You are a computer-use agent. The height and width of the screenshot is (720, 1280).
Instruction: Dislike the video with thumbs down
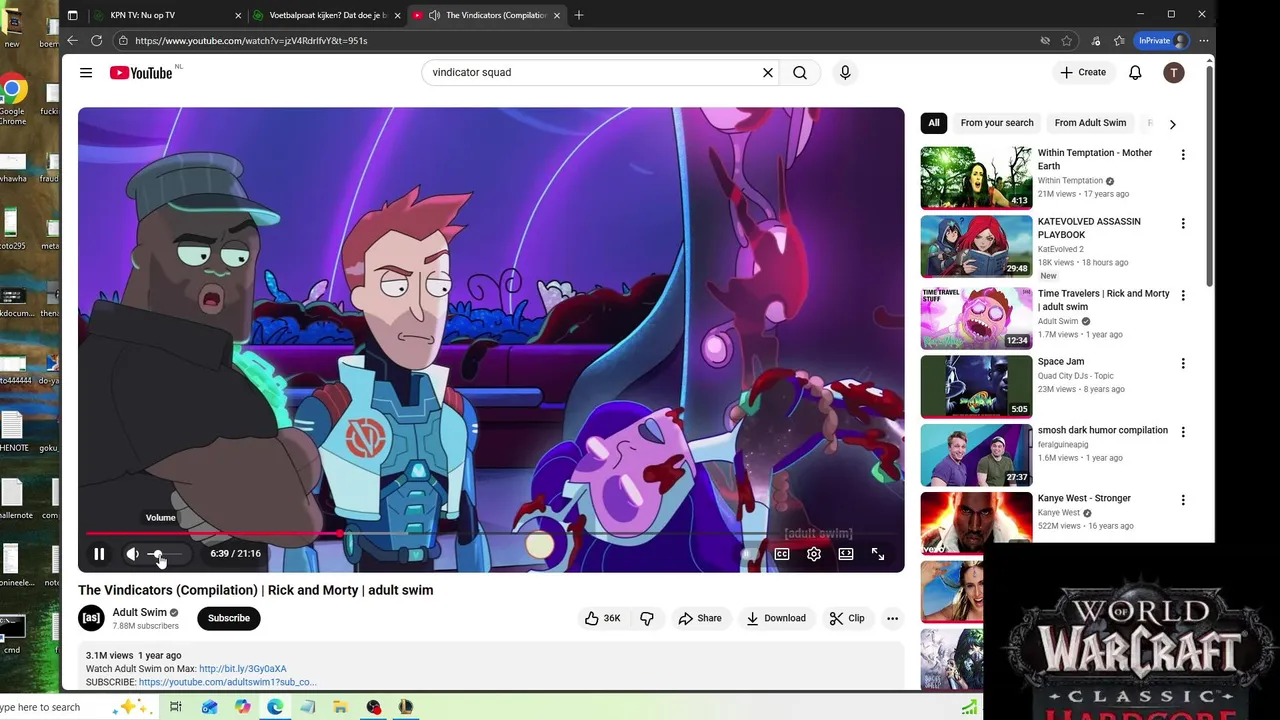647,618
